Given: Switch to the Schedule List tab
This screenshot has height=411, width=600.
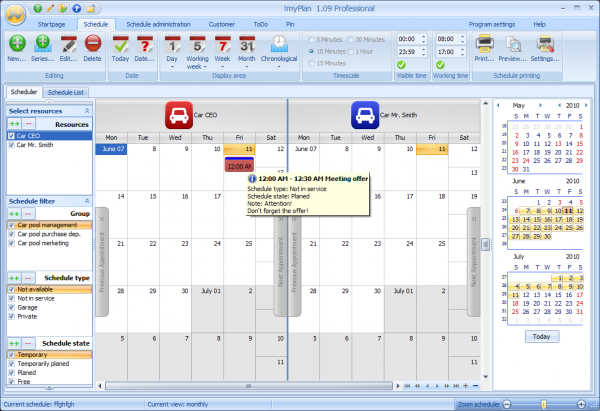Looking at the screenshot, I should point(66,92).
